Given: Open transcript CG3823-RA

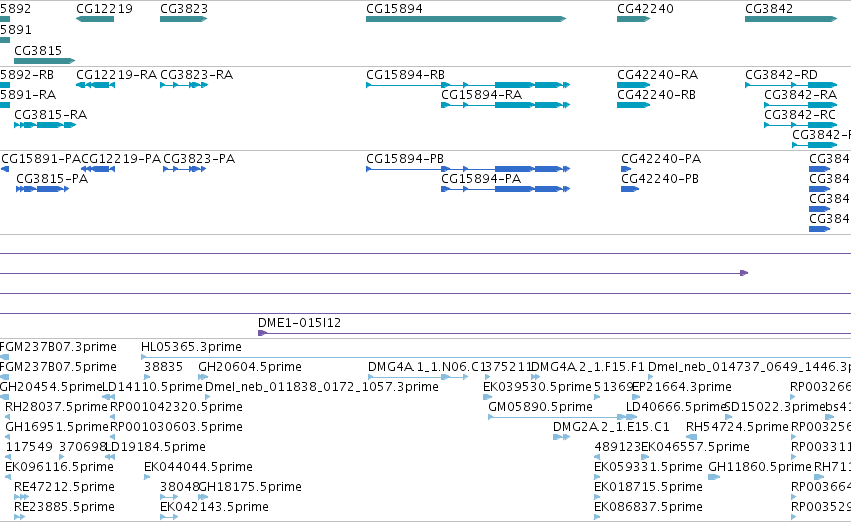Looking at the screenshot, I should [196, 75].
